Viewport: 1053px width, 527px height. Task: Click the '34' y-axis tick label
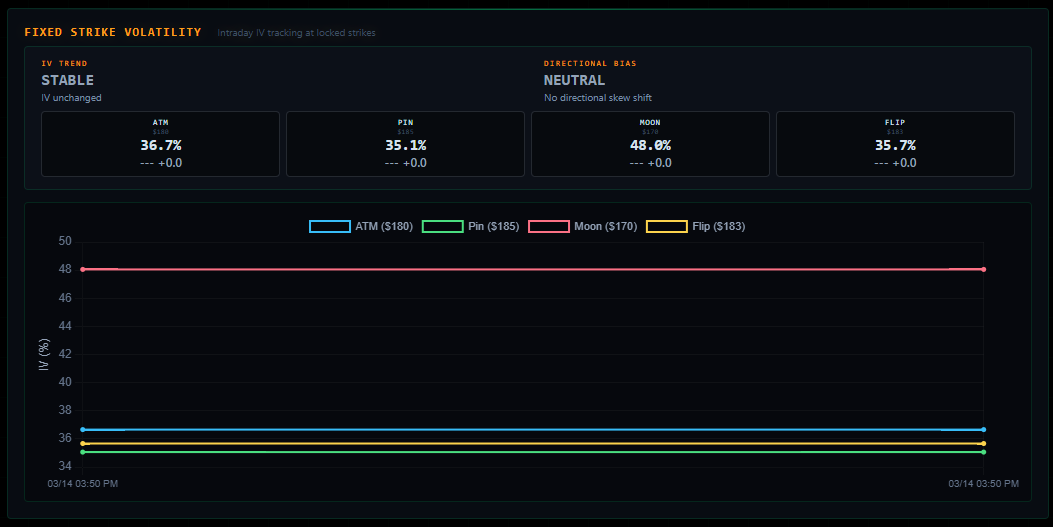[x=65, y=467]
